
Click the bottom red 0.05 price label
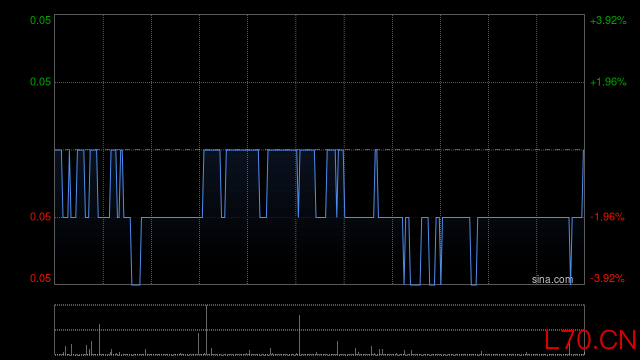coord(40,278)
